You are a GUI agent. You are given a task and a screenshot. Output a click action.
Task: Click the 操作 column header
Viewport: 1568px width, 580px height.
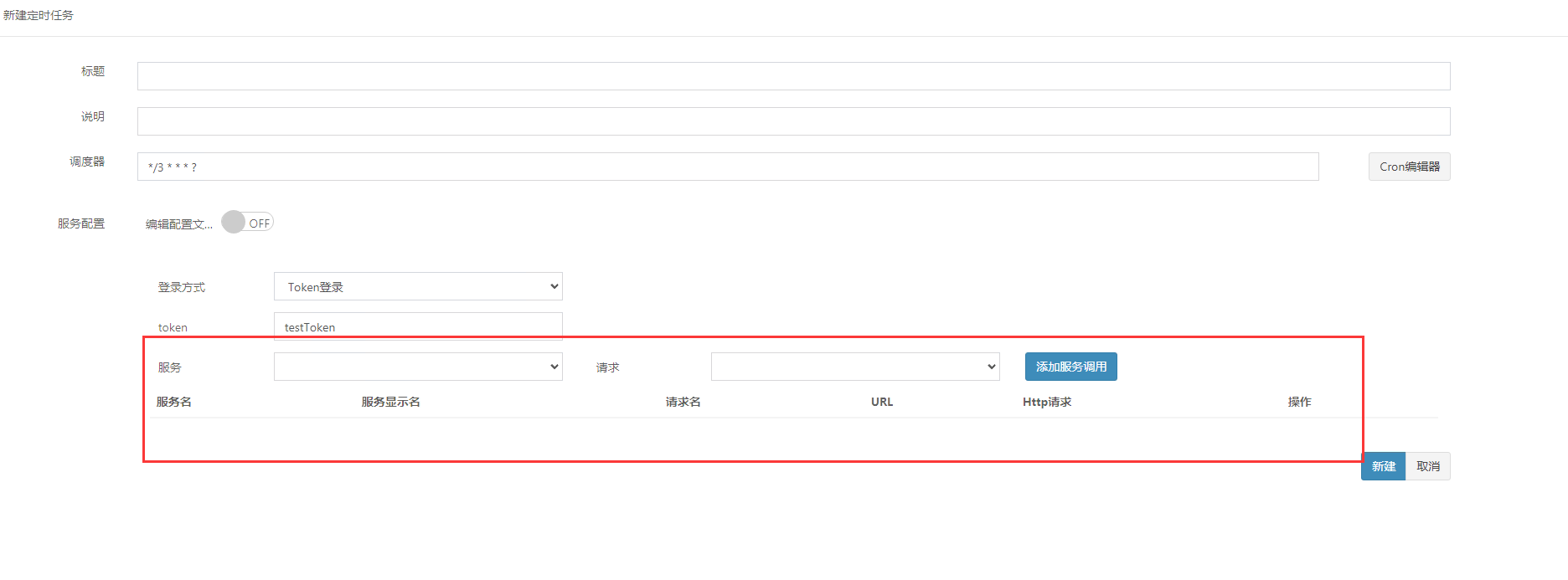tap(1300, 402)
